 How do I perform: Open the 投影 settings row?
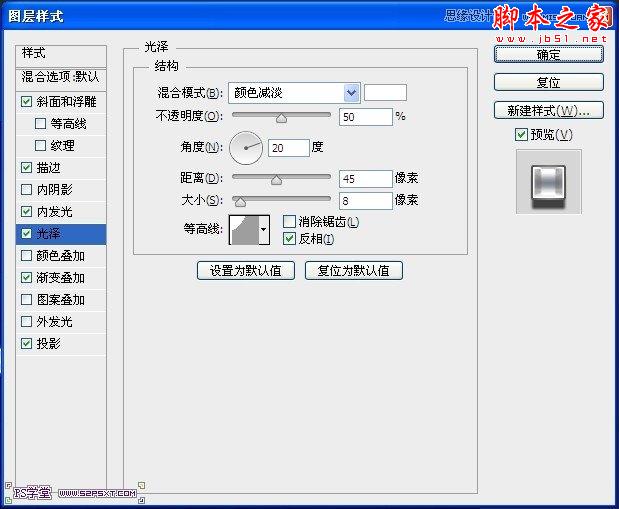(61, 344)
